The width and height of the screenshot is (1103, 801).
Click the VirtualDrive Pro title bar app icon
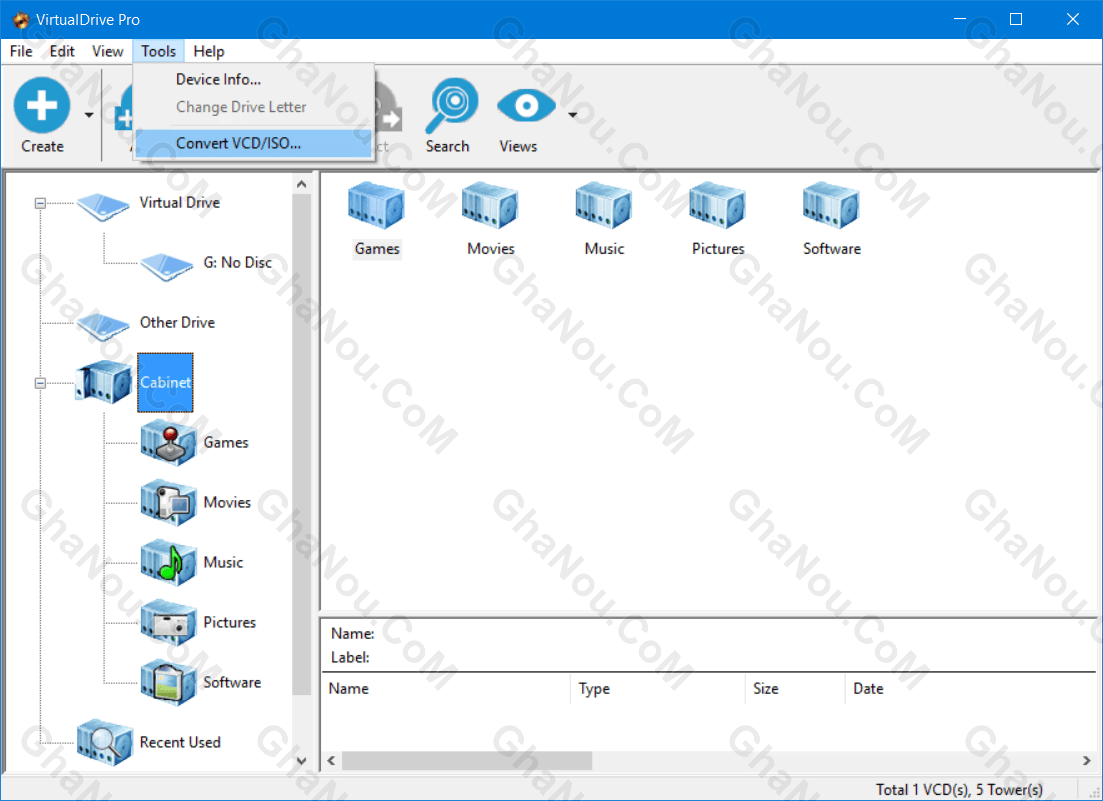pos(21,20)
